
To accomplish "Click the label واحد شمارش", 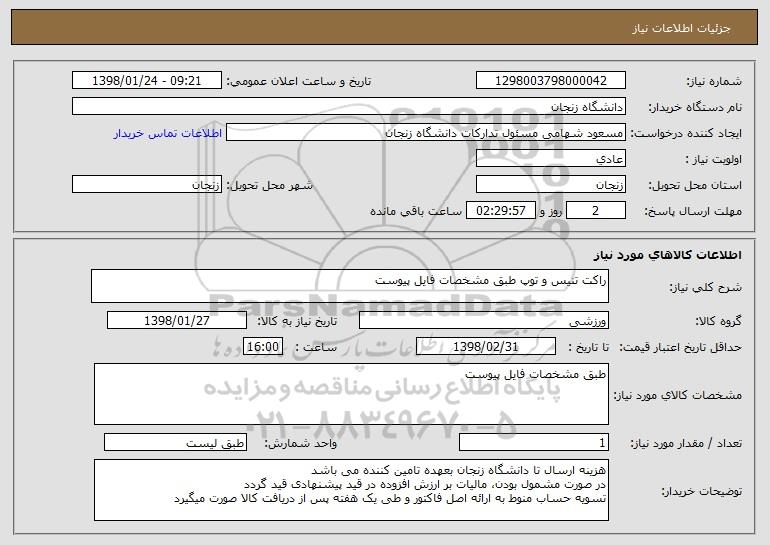I will pyautogui.click(x=301, y=443).
